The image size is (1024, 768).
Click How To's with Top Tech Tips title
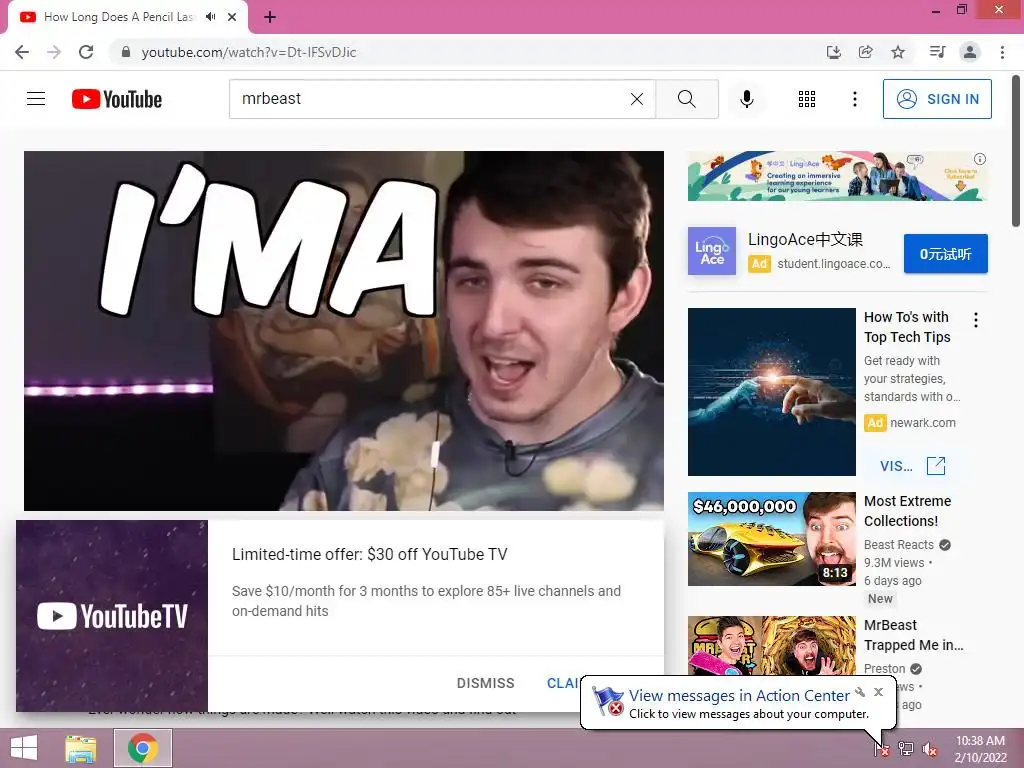pos(907,327)
